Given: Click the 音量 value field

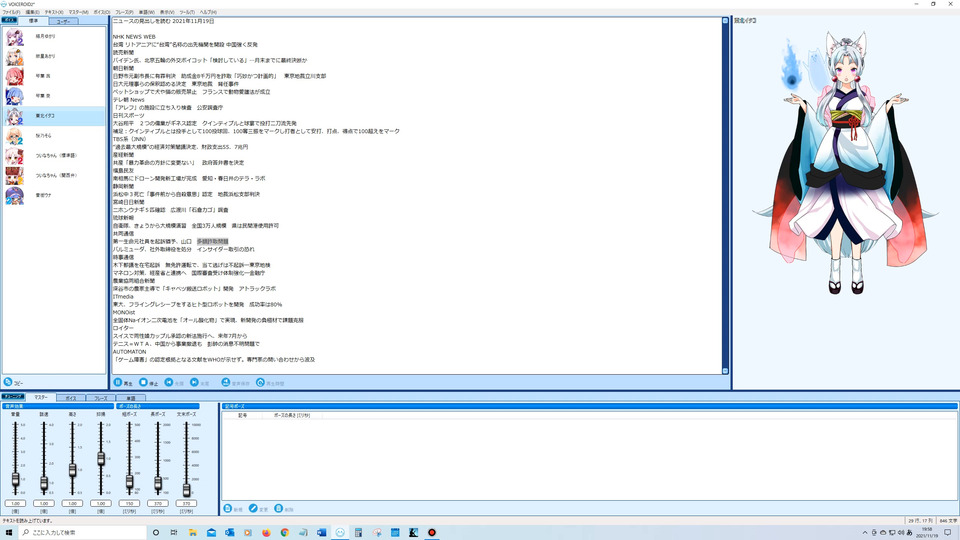Looking at the screenshot, I should 15,503.
